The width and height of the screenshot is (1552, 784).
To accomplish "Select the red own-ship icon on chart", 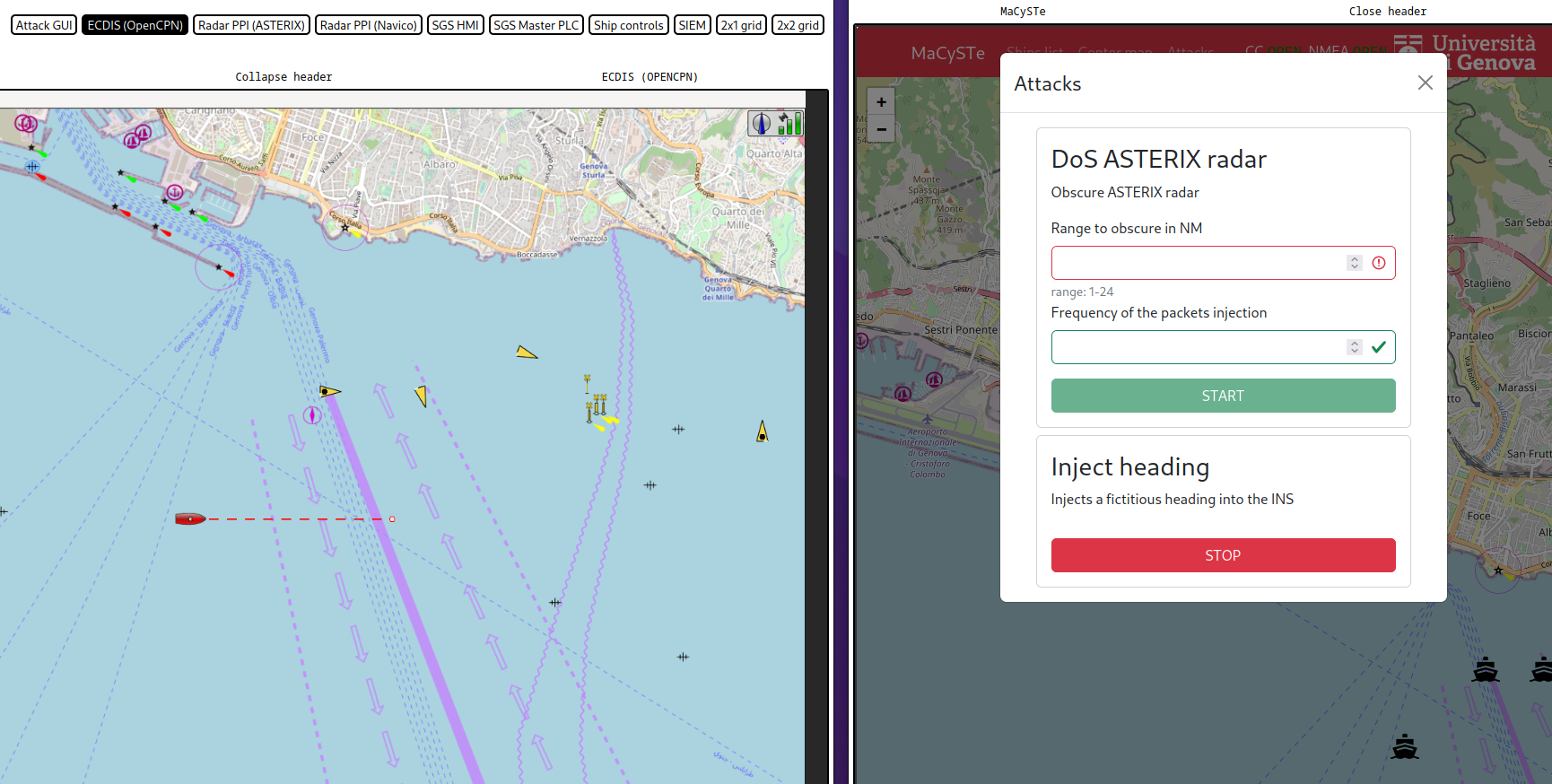I will click(190, 518).
